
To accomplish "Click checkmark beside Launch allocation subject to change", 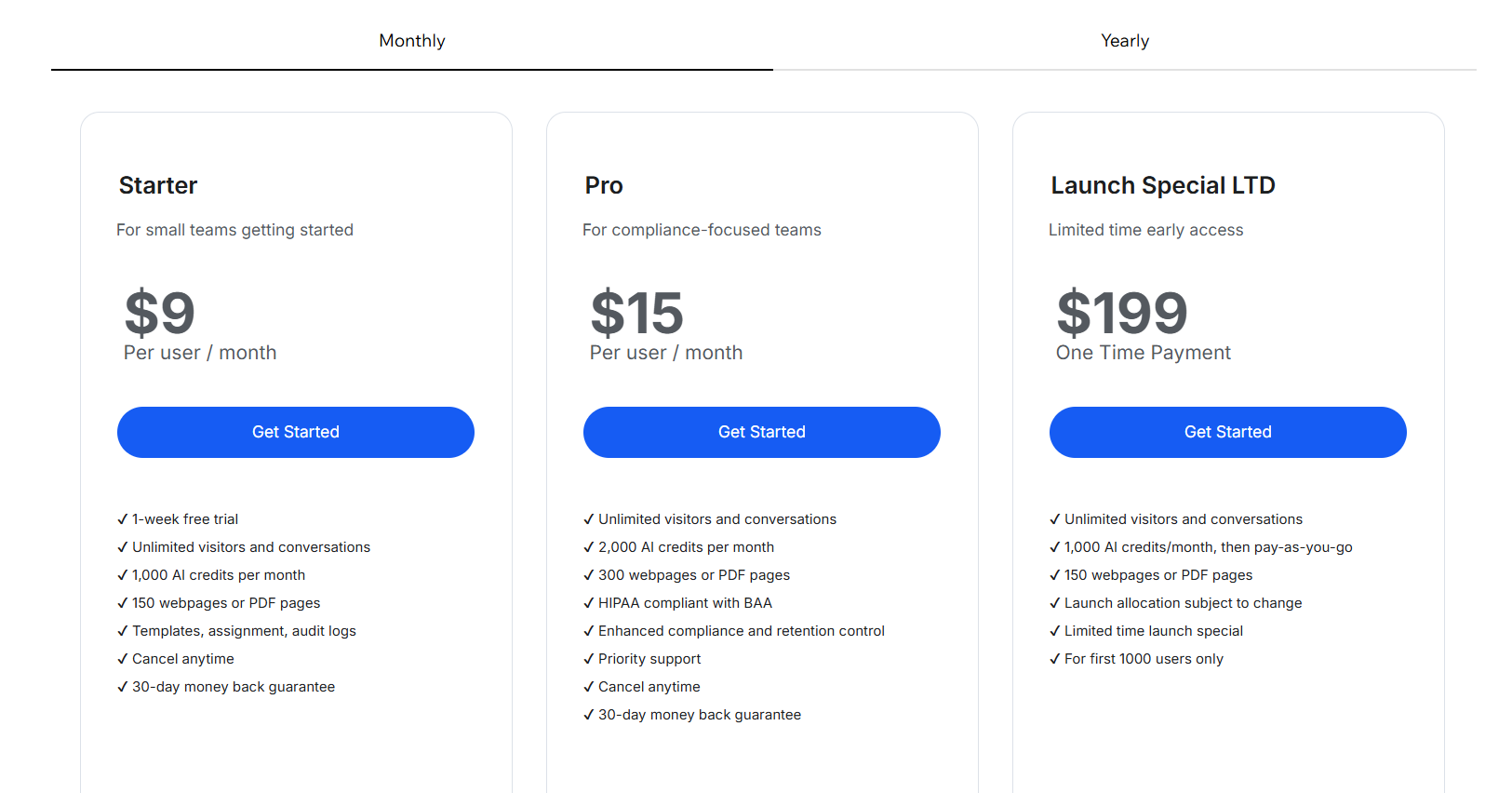I will [1055, 603].
